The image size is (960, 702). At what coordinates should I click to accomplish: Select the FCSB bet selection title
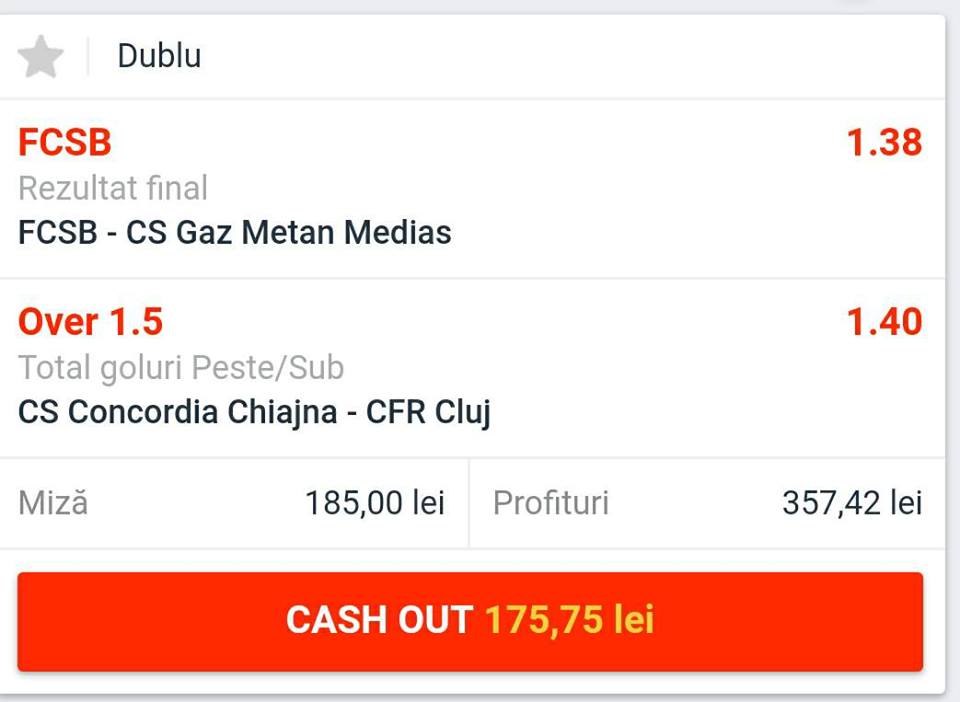65,142
